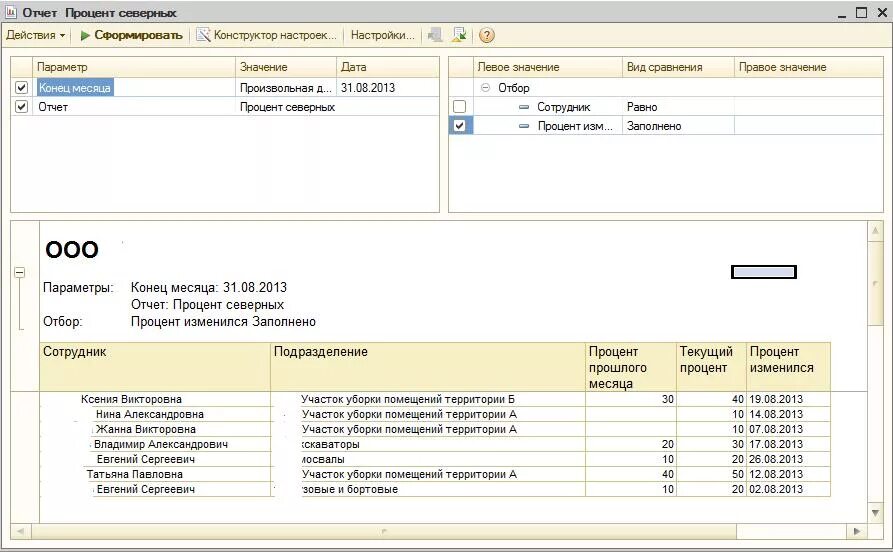Screen dimensions: 893x552
Task: Click the Произвольная д... value cell
Action: pyautogui.click(x=285, y=88)
